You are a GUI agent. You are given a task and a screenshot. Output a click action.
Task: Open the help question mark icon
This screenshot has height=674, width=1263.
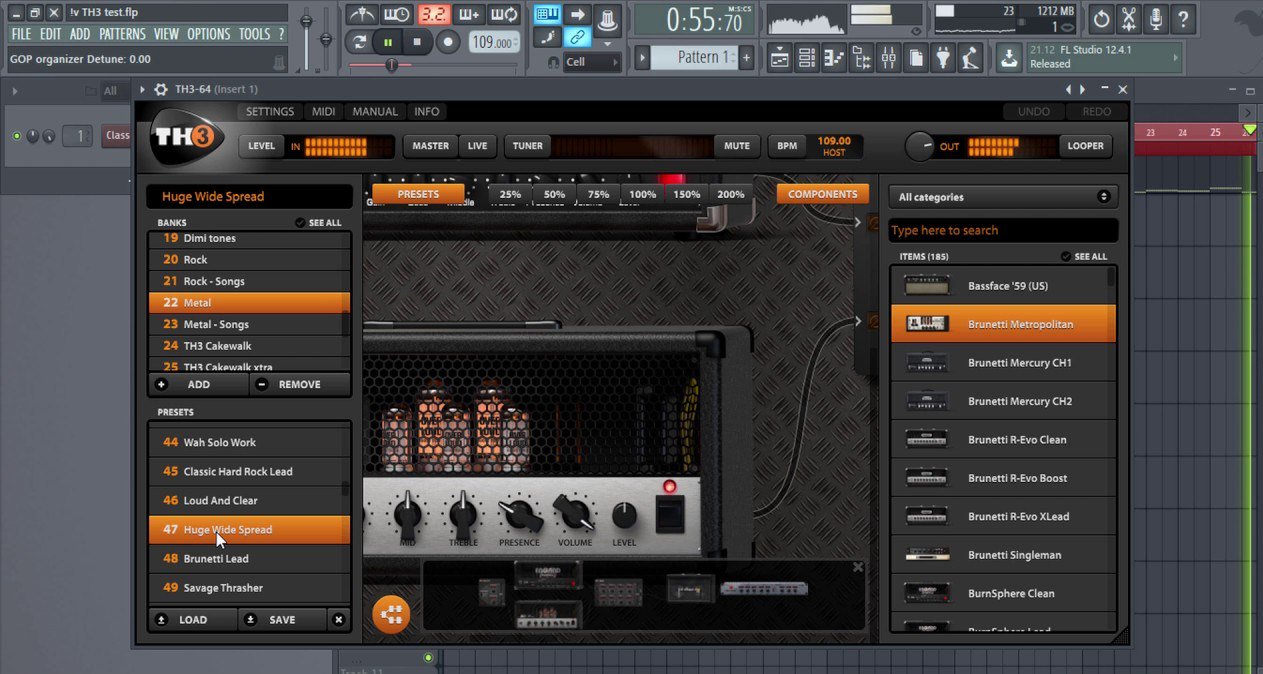pos(1183,18)
